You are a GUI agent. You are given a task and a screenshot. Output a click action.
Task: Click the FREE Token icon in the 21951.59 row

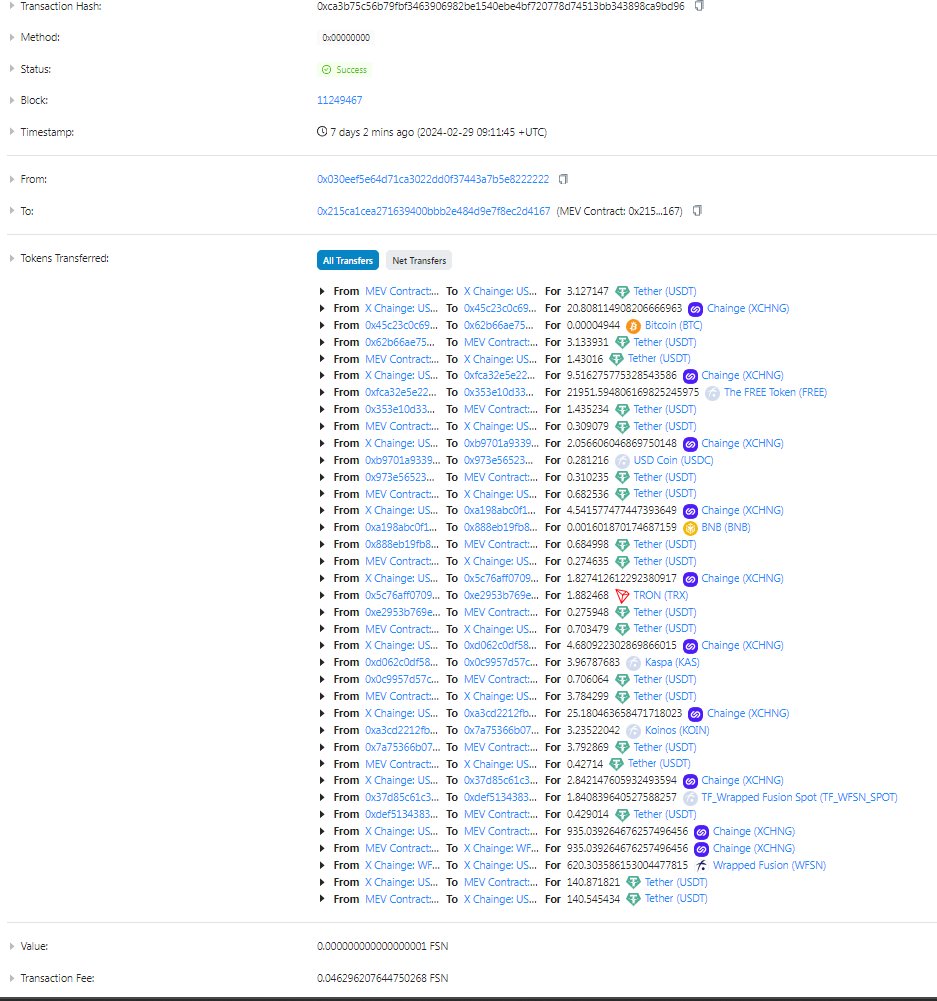pyautogui.click(x=712, y=393)
